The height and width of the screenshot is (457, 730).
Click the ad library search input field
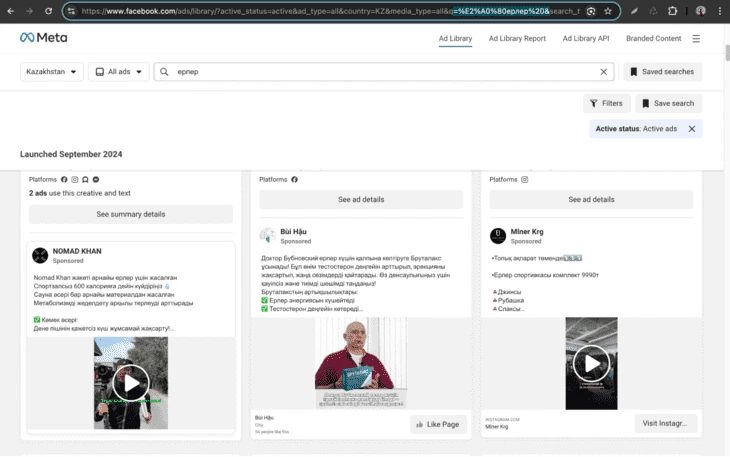386,72
